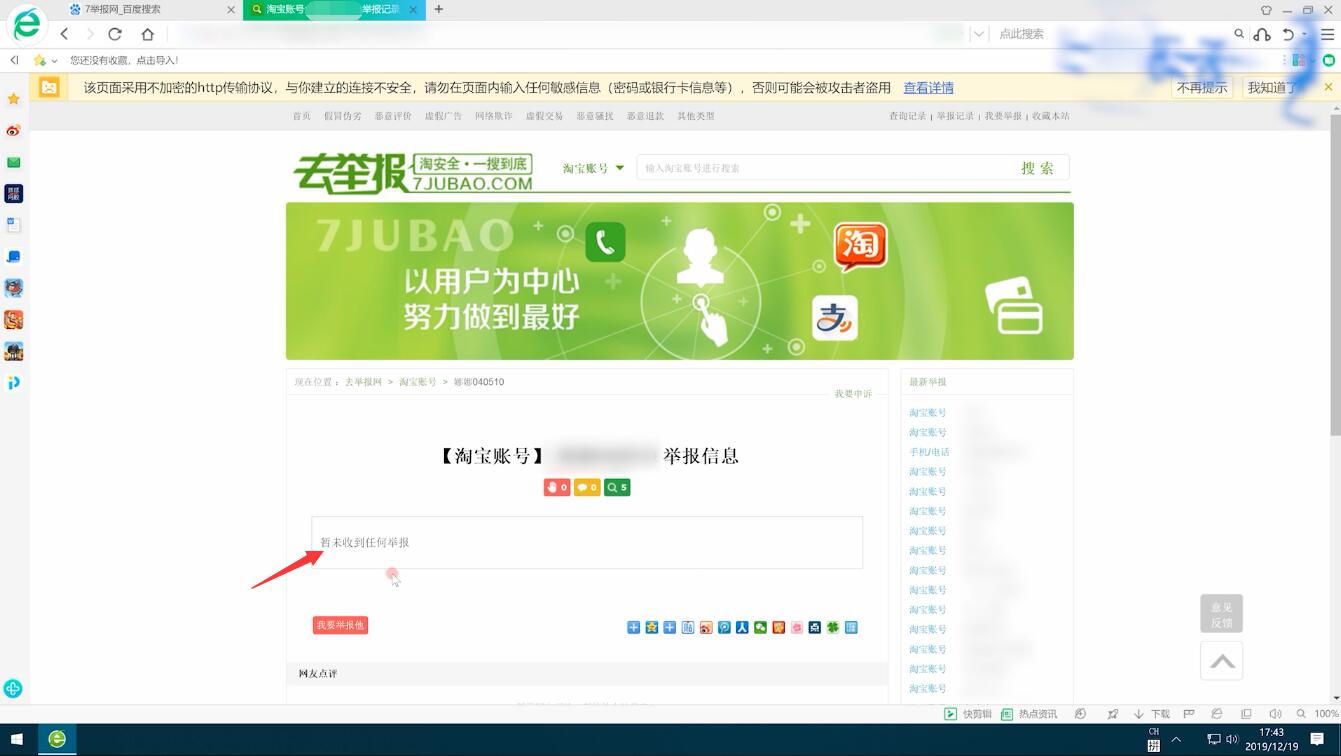Click the 我要举报 top link
1341x756 pixels.
click(x=1003, y=116)
